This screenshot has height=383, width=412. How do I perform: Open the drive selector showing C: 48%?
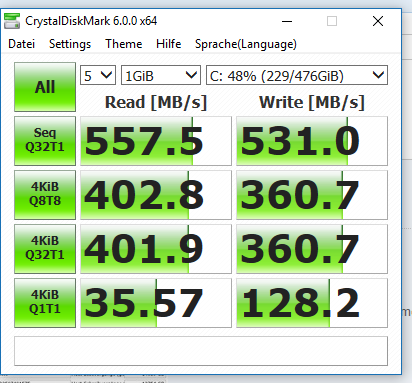(297, 75)
